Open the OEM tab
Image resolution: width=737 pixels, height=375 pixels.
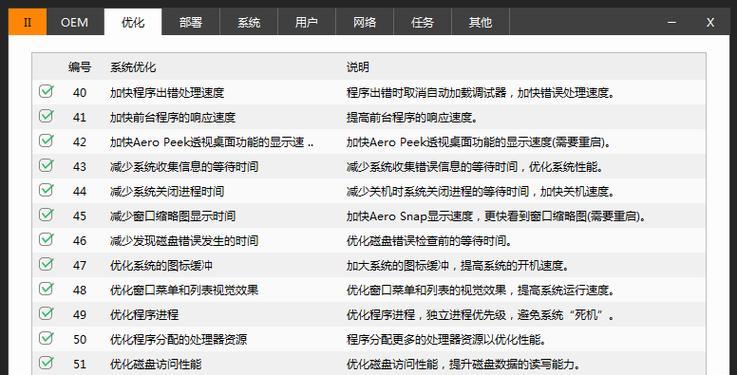[x=74, y=22]
